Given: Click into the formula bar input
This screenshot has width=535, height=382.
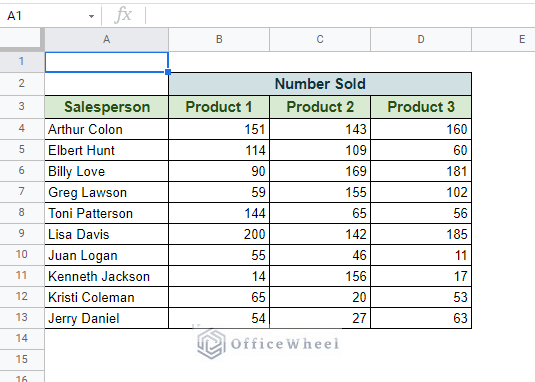Looking at the screenshot, I should click(x=340, y=16).
